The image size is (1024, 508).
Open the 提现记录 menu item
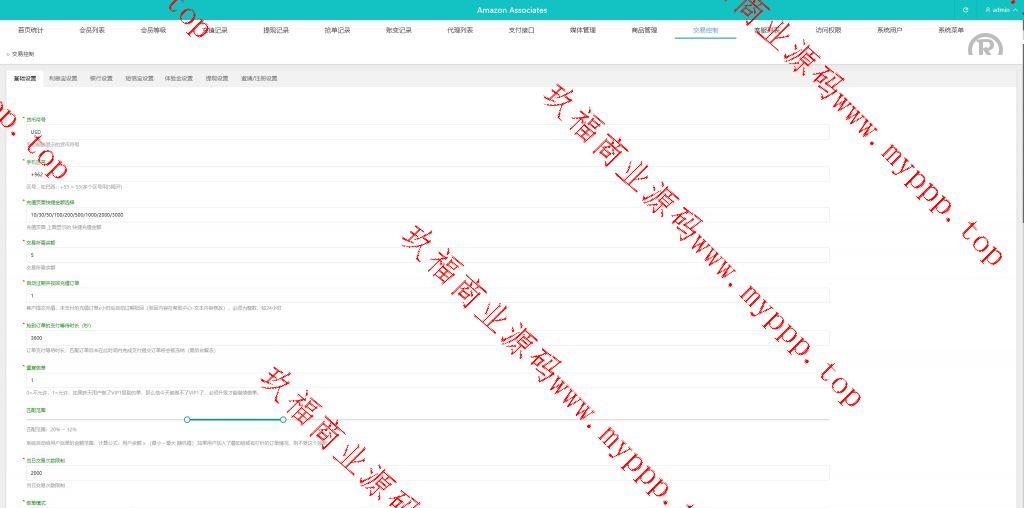click(276, 31)
